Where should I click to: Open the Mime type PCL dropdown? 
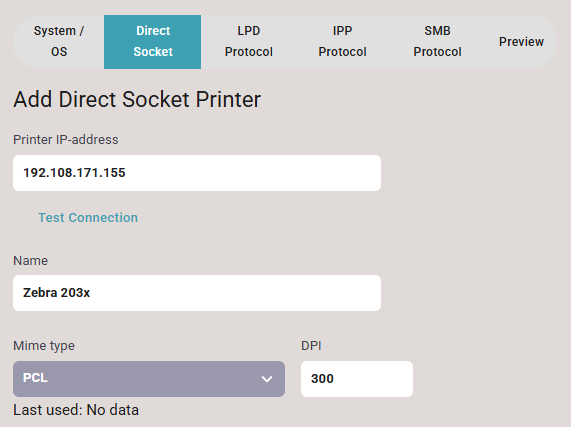149,379
